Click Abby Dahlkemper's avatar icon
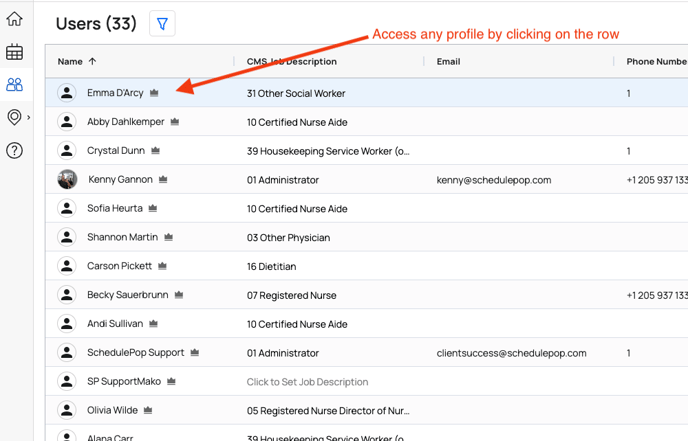This screenshot has width=688, height=441. [67, 122]
